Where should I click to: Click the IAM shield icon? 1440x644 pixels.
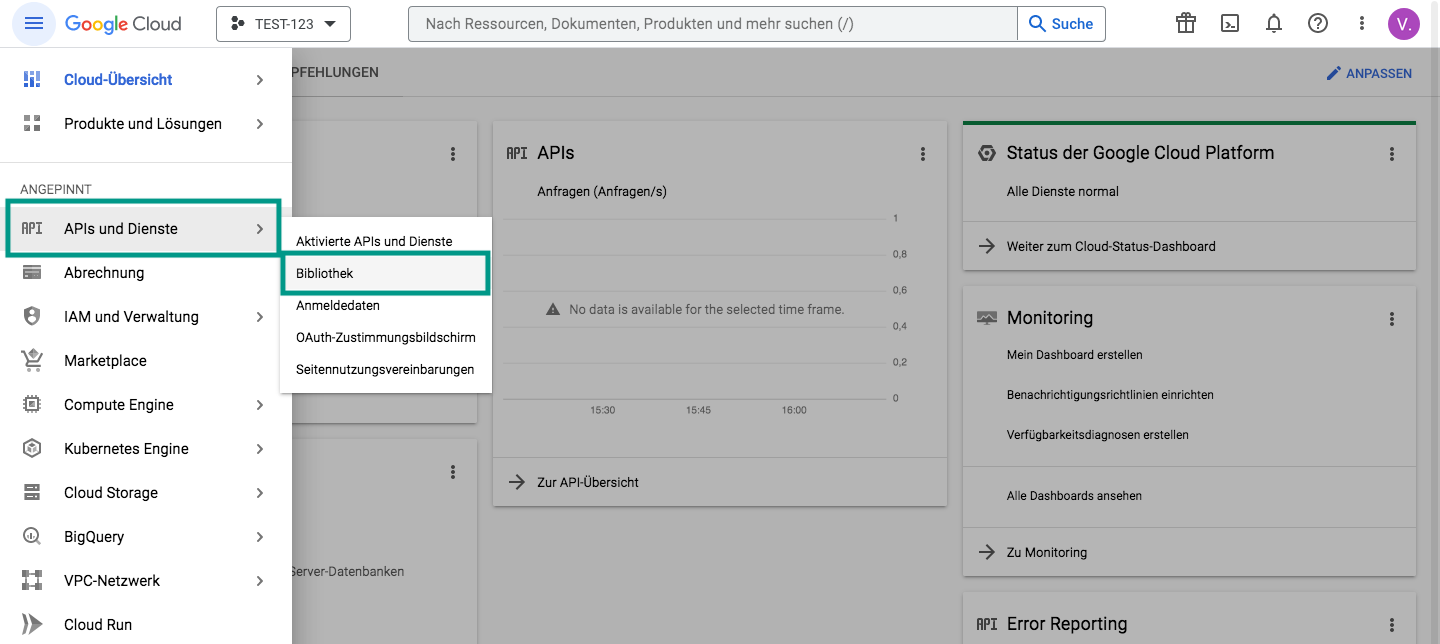pyautogui.click(x=32, y=317)
